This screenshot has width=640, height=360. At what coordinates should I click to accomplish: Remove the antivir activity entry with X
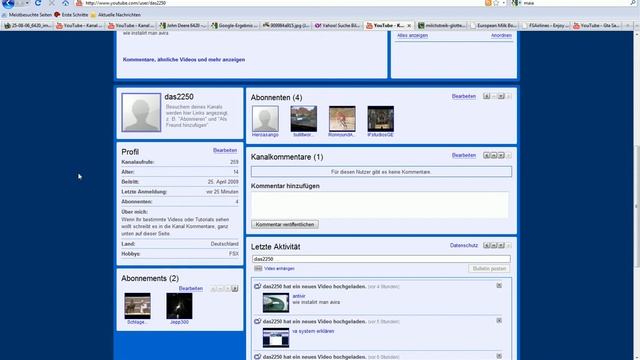pyautogui.click(x=499, y=285)
